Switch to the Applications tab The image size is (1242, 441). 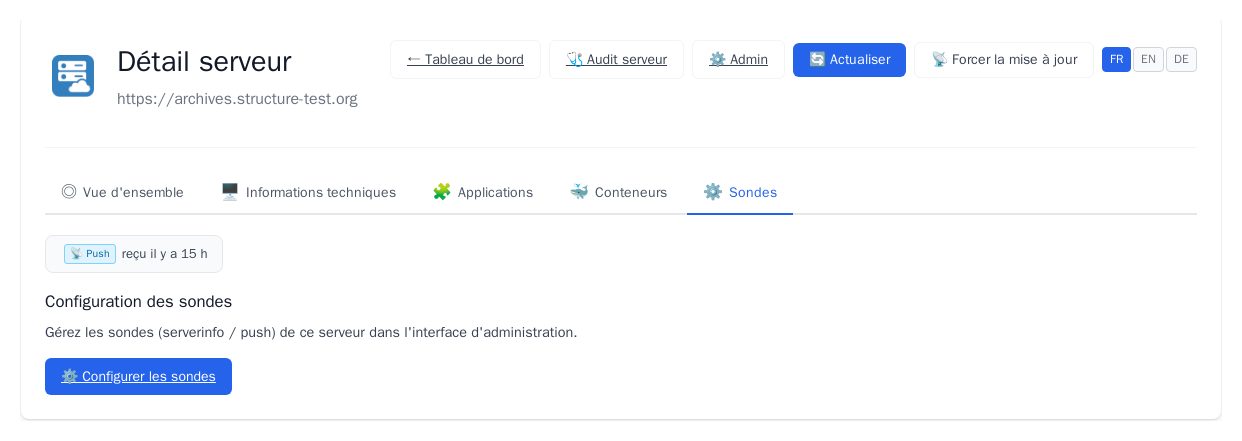tap(483, 192)
